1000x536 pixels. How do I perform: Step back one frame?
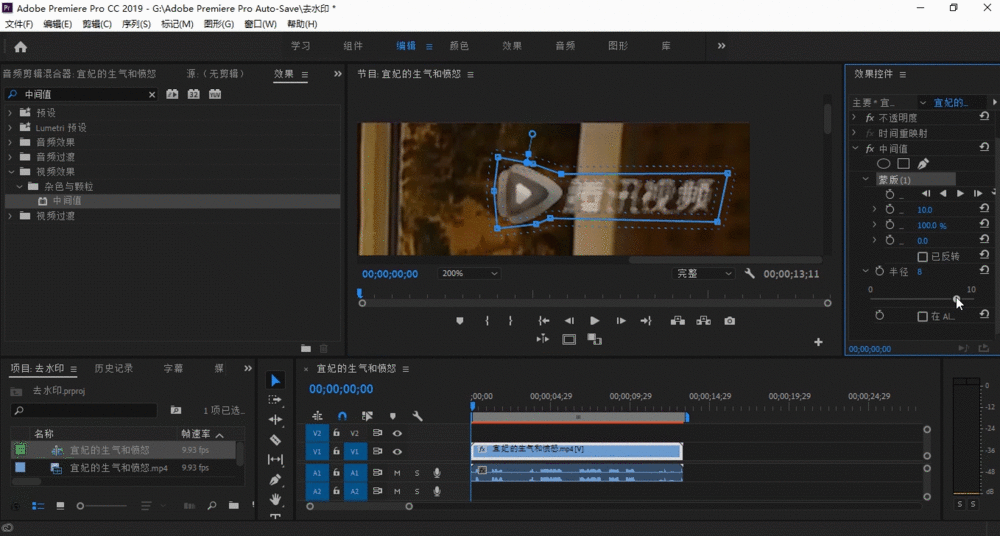coord(569,321)
